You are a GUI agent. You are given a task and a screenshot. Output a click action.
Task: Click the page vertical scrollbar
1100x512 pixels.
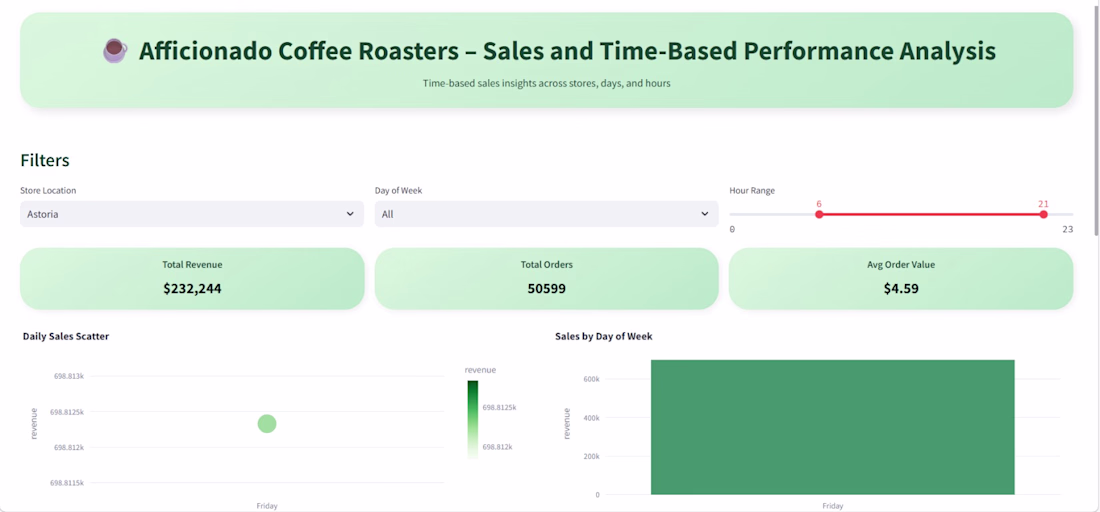[1096, 119]
